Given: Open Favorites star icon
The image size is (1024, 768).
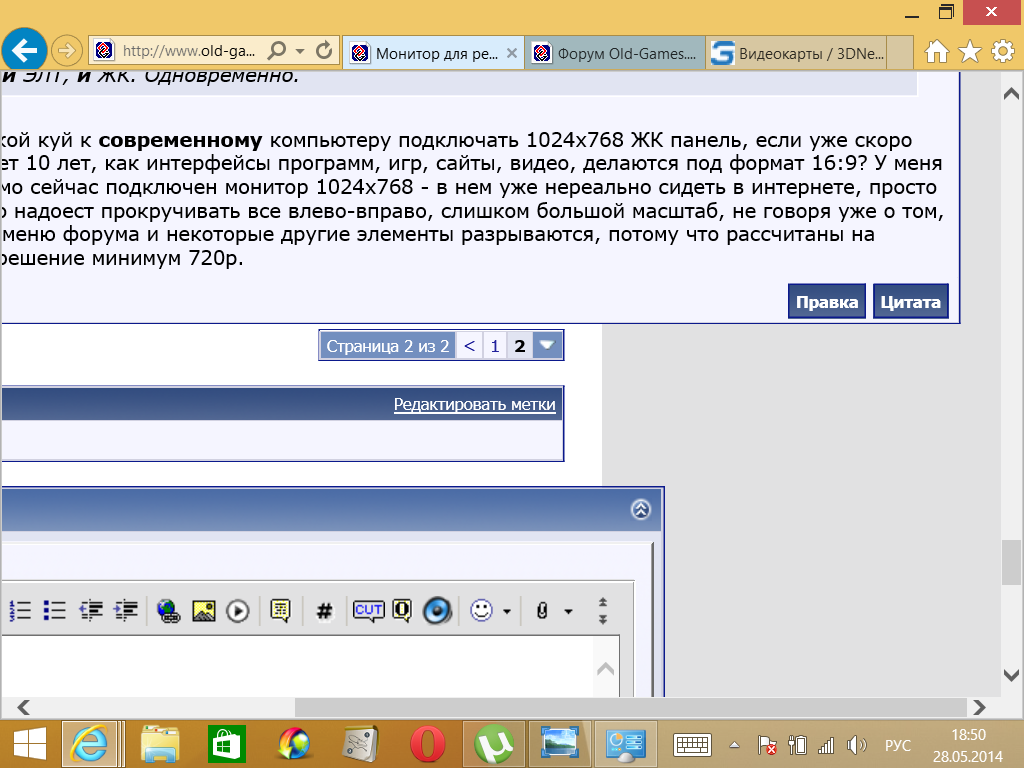Looking at the screenshot, I should pos(970,52).
